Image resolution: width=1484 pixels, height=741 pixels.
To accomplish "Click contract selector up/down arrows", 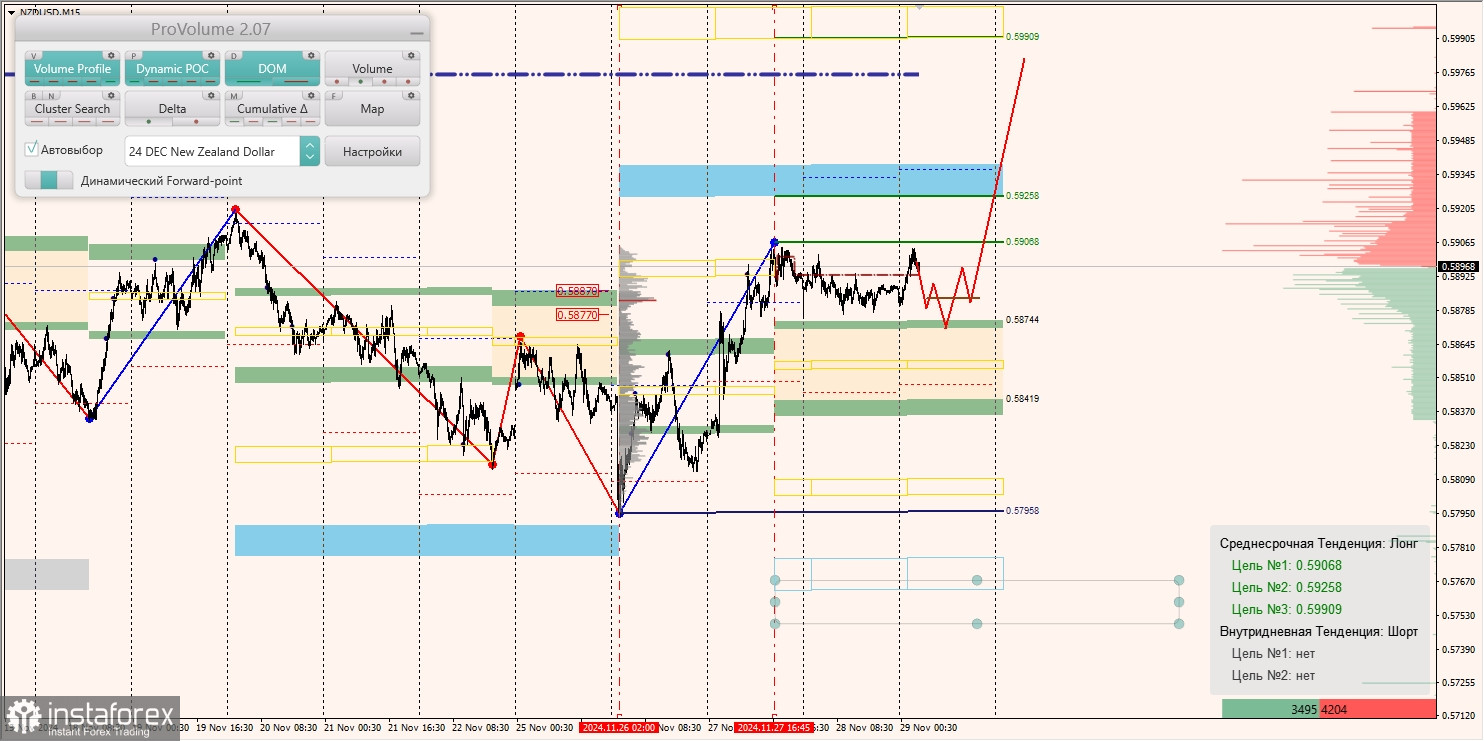I will coord(310,151).
